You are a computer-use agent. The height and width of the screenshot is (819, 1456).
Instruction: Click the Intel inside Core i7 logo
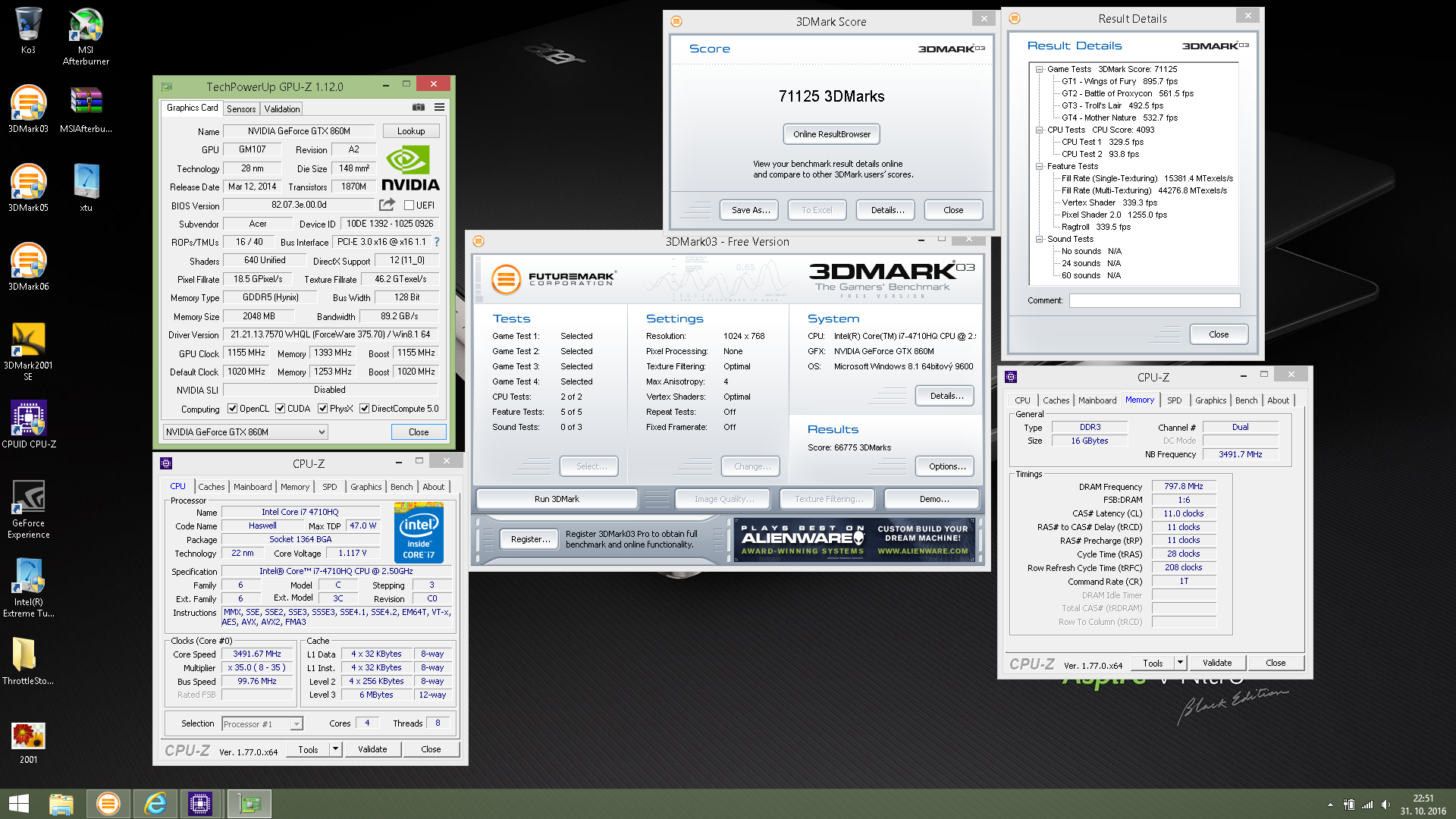point(419,533)
